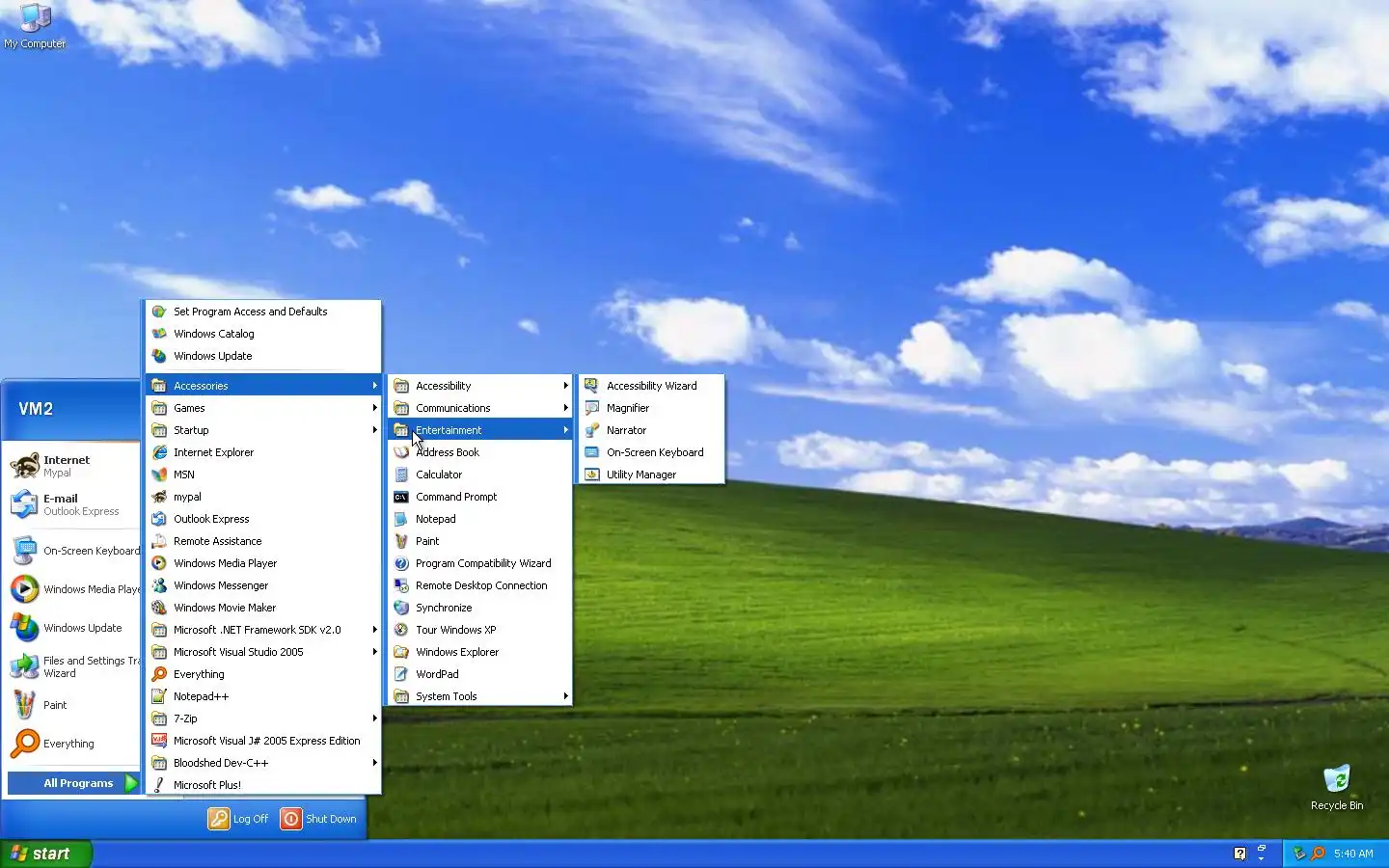Open Remote Desktop Connection
The image size is (1389, 868).
480,585
